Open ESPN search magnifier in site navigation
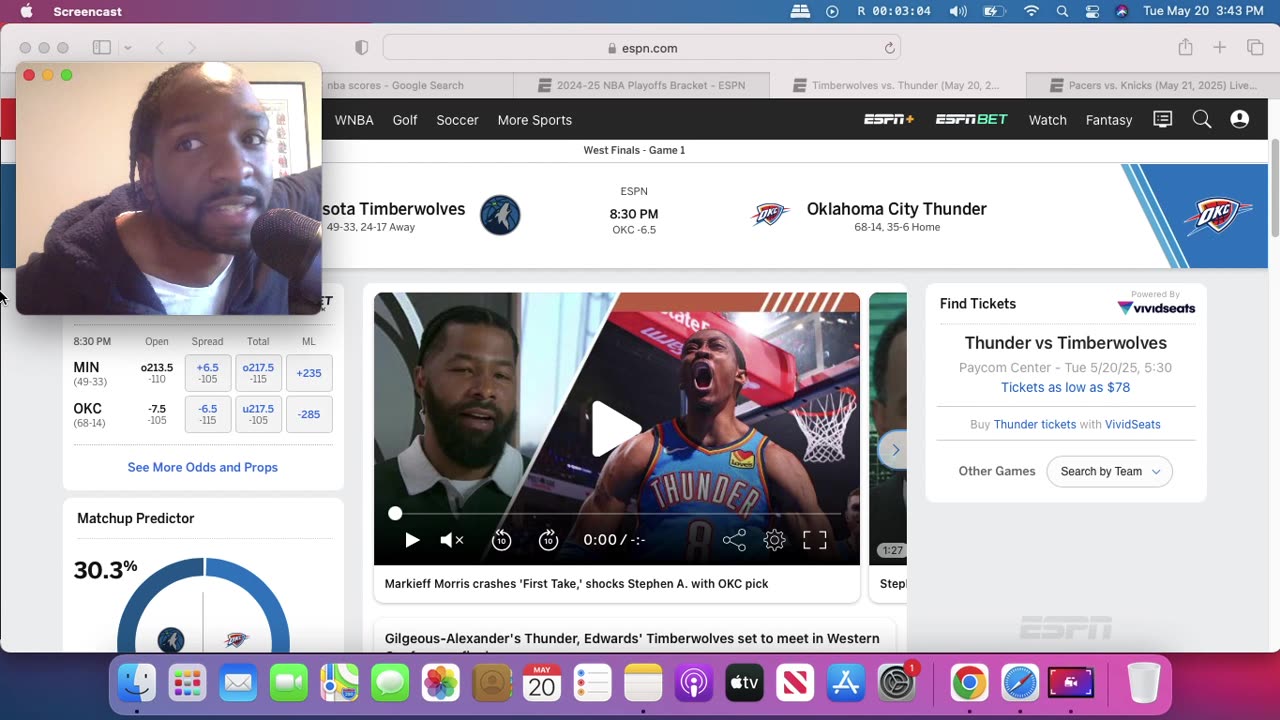Image resolution: width=1280 pixels, height=720 pixels. coord(1202,120)
